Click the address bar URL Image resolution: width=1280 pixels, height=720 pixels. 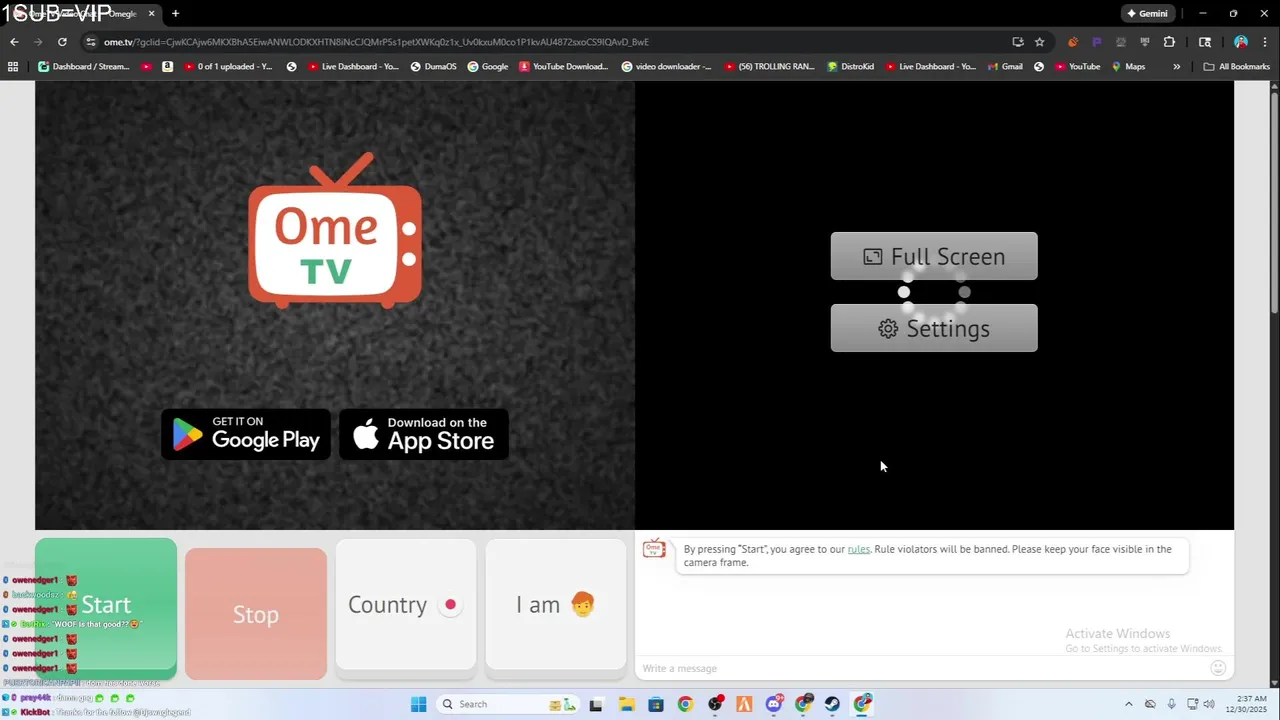click(376, 42)
